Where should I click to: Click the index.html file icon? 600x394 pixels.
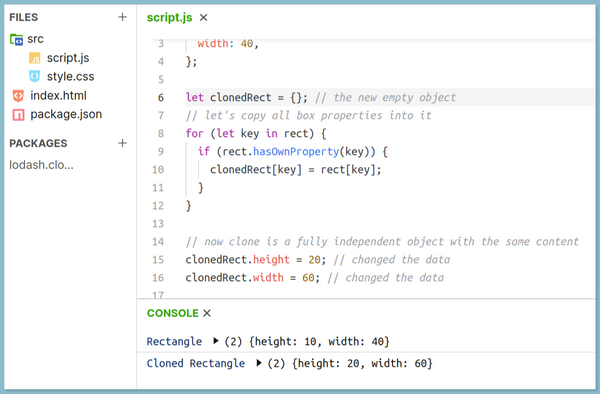[18, 96]
